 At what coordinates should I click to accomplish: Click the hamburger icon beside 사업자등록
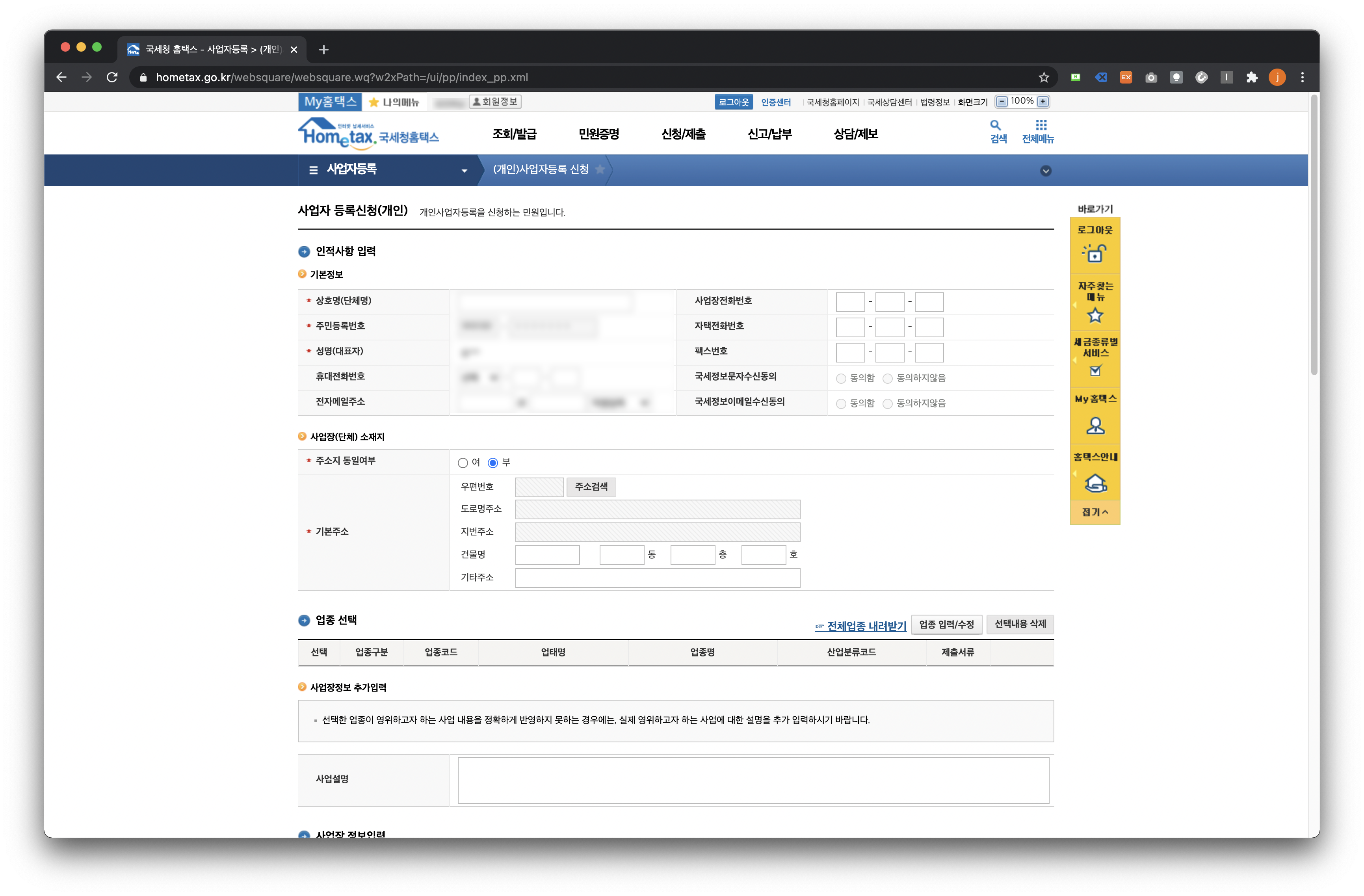point(313,170)
